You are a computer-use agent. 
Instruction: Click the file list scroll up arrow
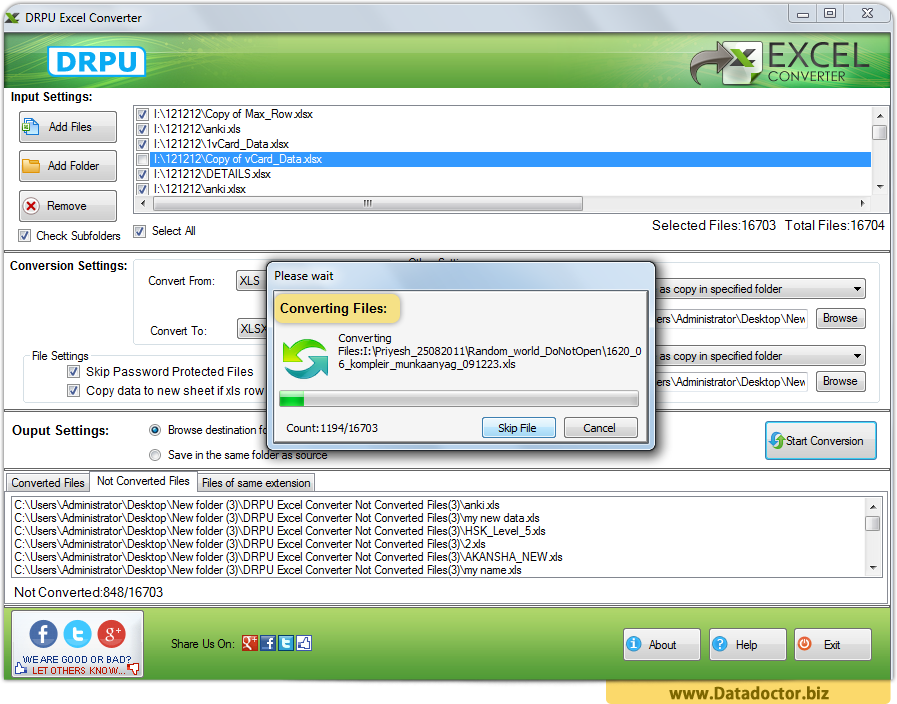coord(880,115)
